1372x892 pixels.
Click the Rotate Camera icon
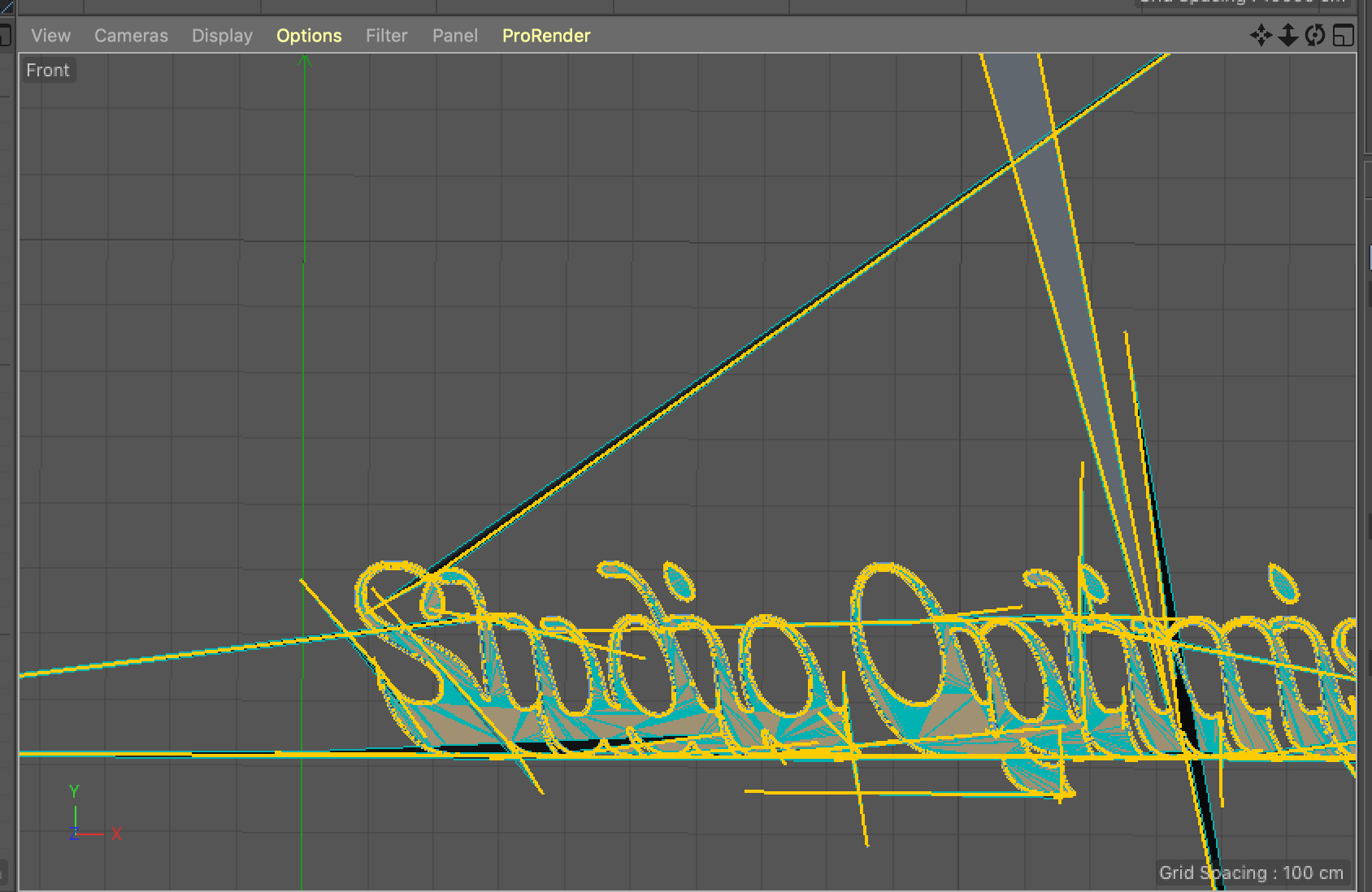[x=1314, y=36]
